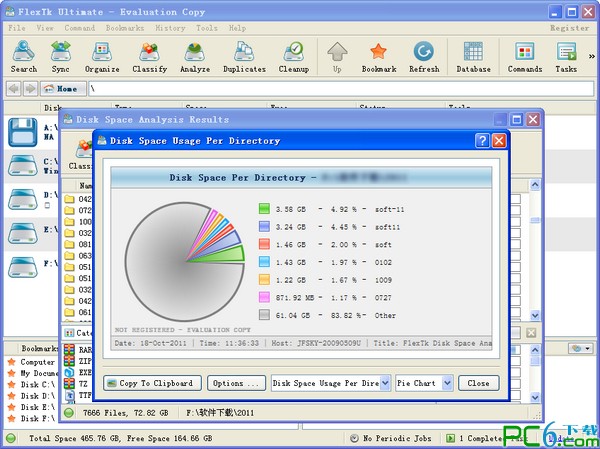The height and width of the screenshot is (449, 600).
Task: Click the Sync toolbar icon
Action: pyautogui.click(x=60, y=57)
